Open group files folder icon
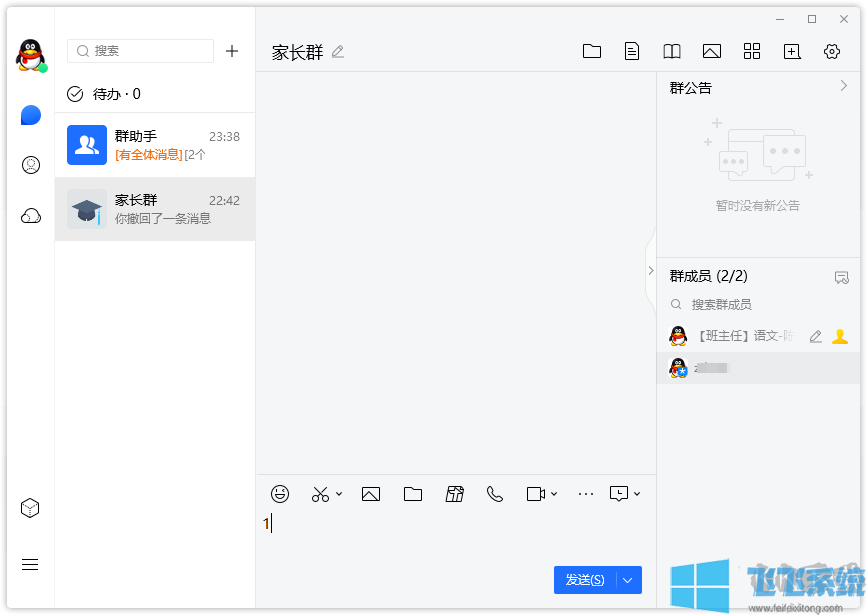This screenshot has height=615, width=867. [x=592, y=51]
